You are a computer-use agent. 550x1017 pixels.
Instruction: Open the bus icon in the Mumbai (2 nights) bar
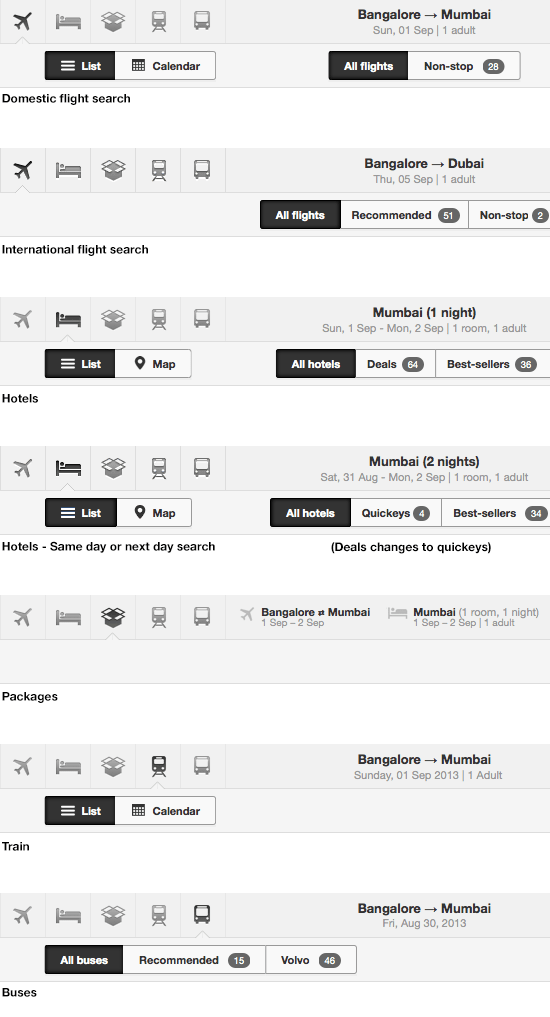point(202,468)
